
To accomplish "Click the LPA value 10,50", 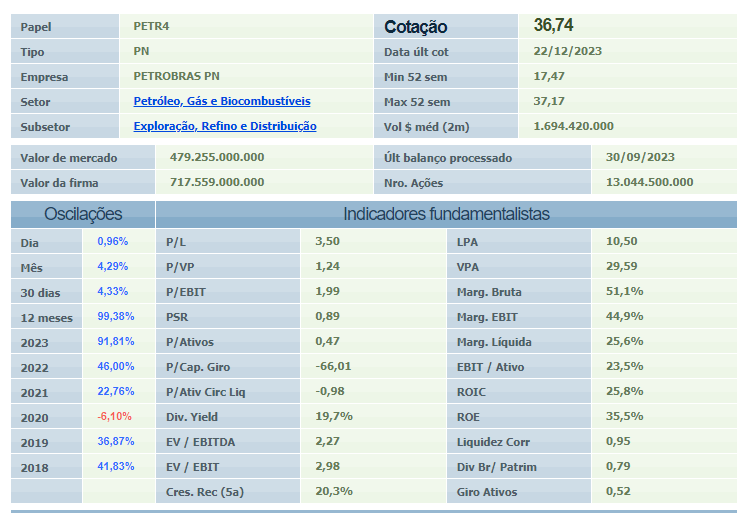I will [x=621, y=241].
